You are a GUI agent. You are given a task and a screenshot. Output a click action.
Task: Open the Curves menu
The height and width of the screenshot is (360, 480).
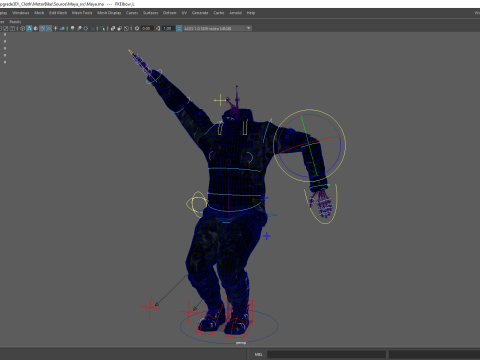coord(132,13)
